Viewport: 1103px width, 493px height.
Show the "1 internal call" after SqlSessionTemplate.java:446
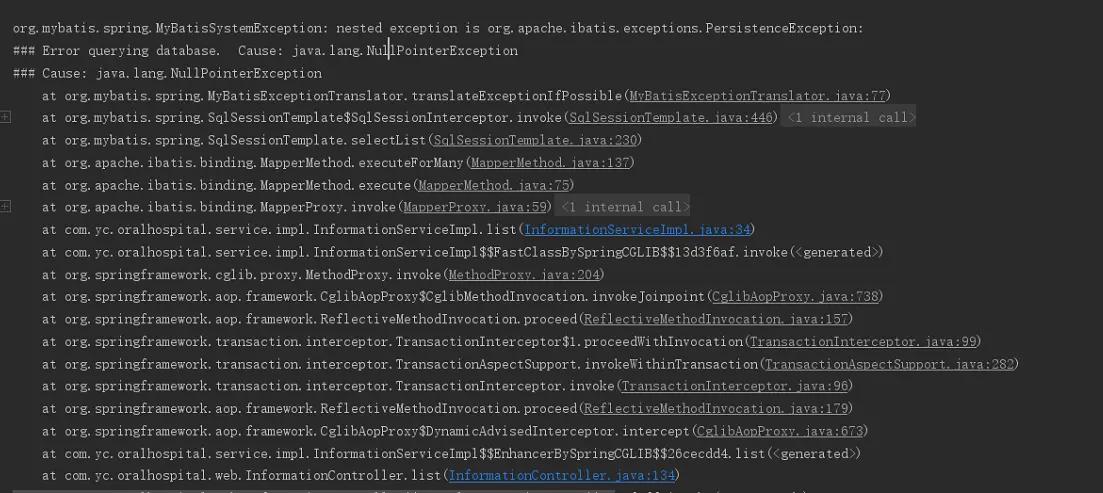(x=852, y=117)
